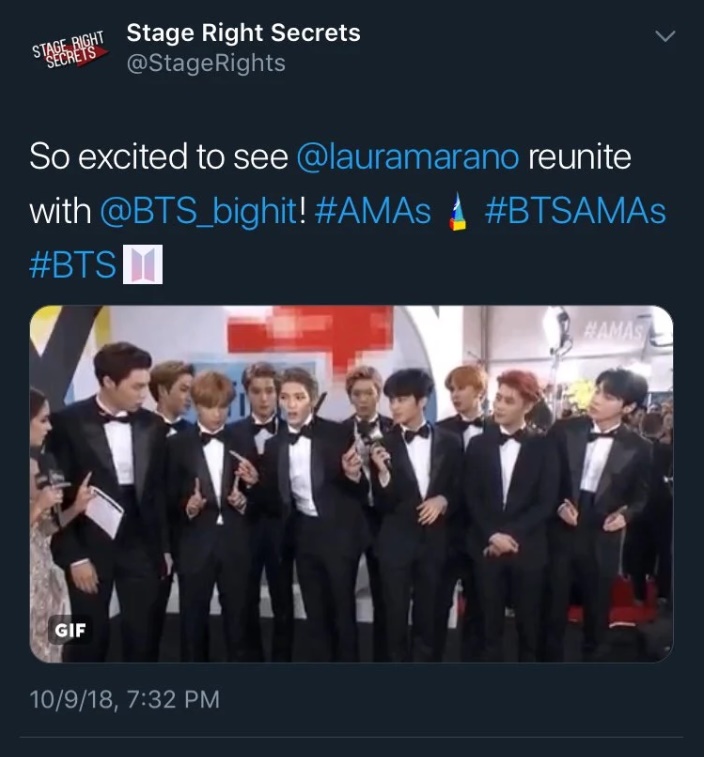Click the @StageRights handle

pyautogui.click(x=205, y=63)
